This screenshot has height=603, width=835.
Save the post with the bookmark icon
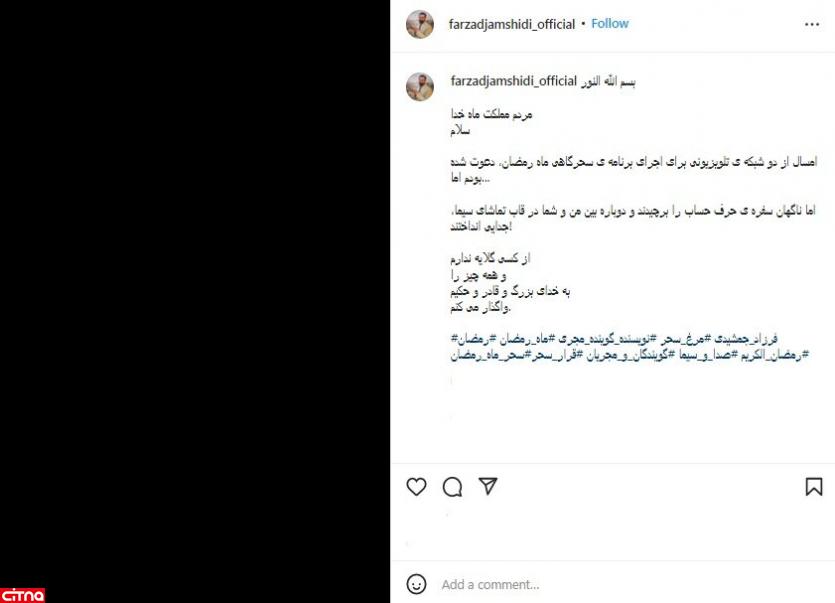[x=814, y=486]
